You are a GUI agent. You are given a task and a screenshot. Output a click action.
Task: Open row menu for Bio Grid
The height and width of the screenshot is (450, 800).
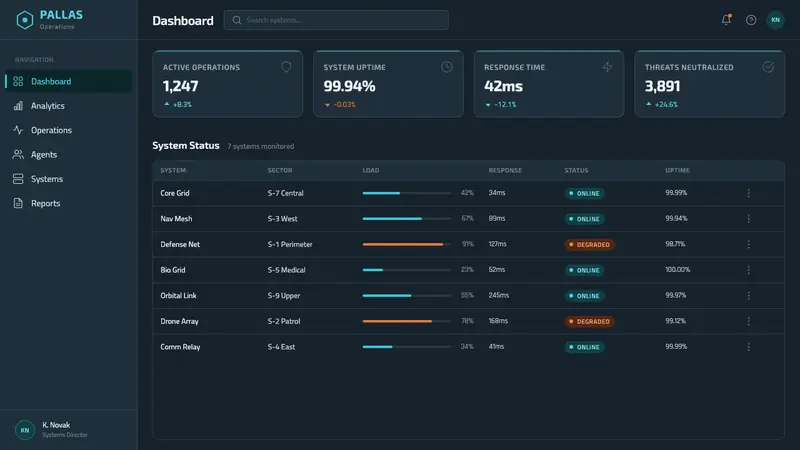[748, 270]
